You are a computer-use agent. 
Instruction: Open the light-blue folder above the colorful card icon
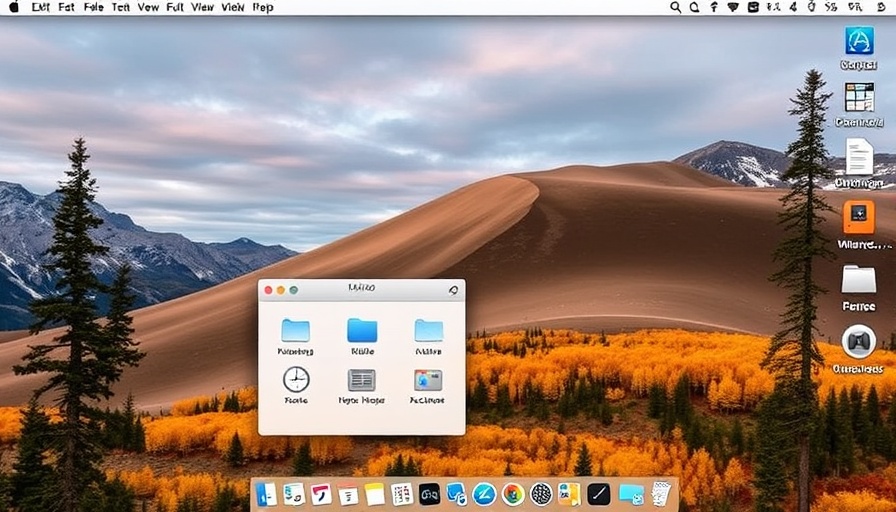click(x=429, y=330)
